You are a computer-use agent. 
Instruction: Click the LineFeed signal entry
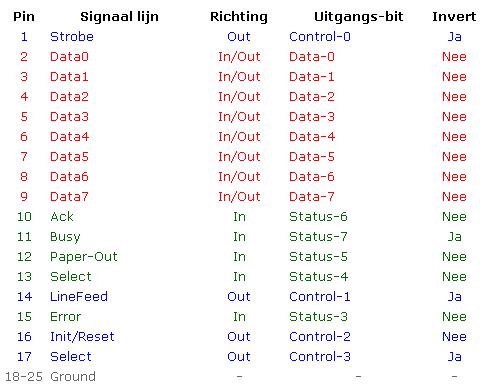[79, 297]
